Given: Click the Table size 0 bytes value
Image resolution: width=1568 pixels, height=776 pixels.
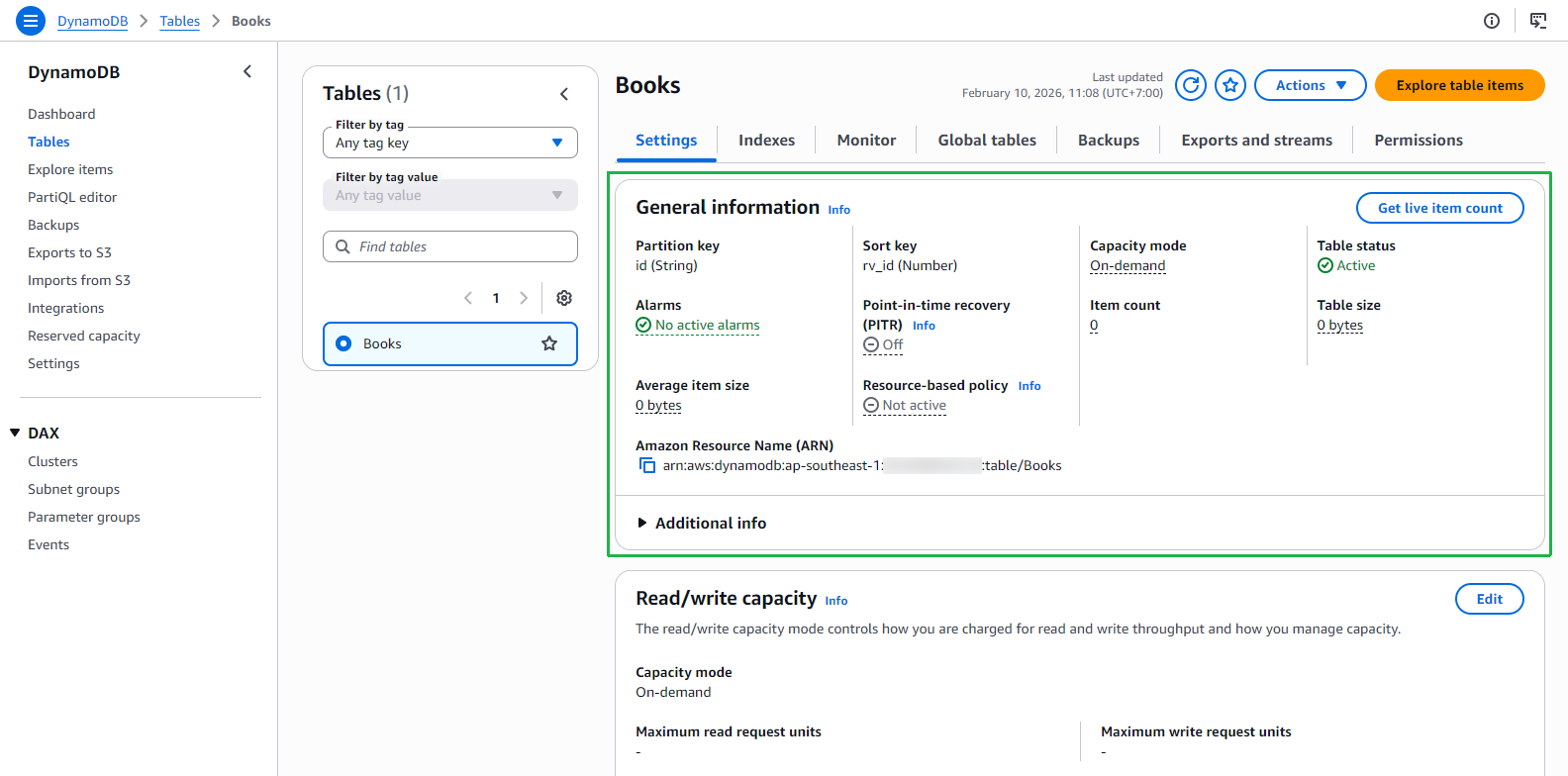Looking at the screenshot, I should pyautogui.click(x=1339, y=325).
